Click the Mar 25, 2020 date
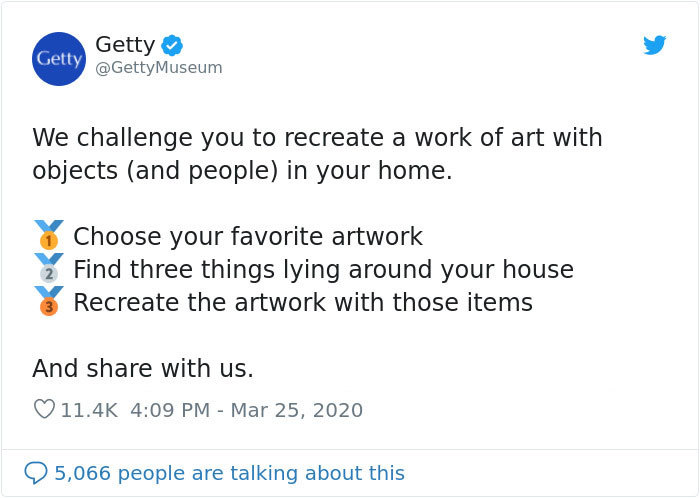Screen dimensions: 700x498 [297, 410]
